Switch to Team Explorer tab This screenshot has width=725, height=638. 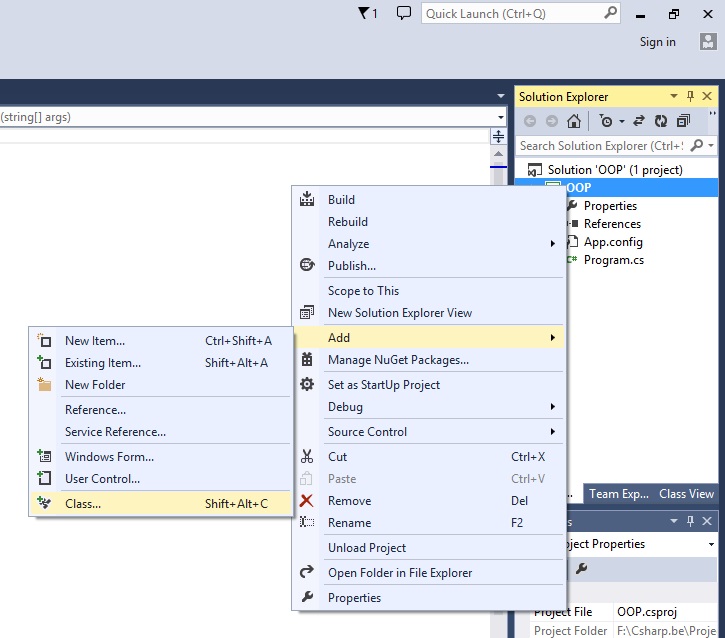click(619, 494)
